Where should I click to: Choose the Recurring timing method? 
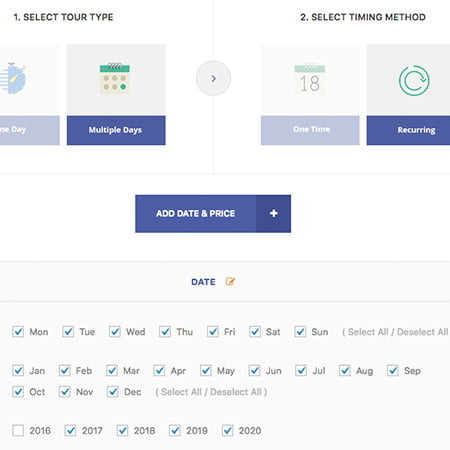pyautogui.click(x=408, y=130)
